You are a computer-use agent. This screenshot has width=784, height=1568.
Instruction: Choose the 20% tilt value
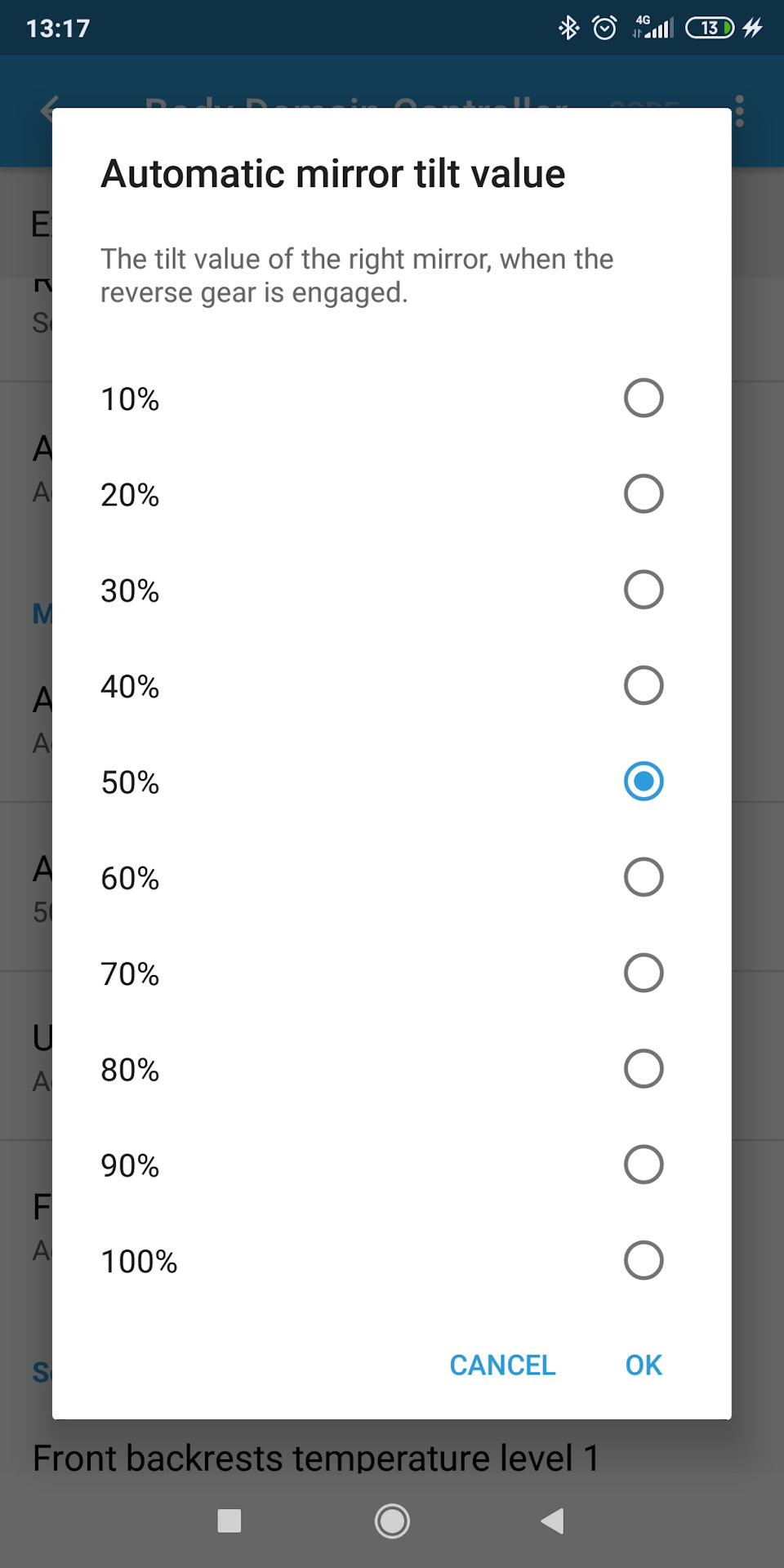[x=643, y=494]
